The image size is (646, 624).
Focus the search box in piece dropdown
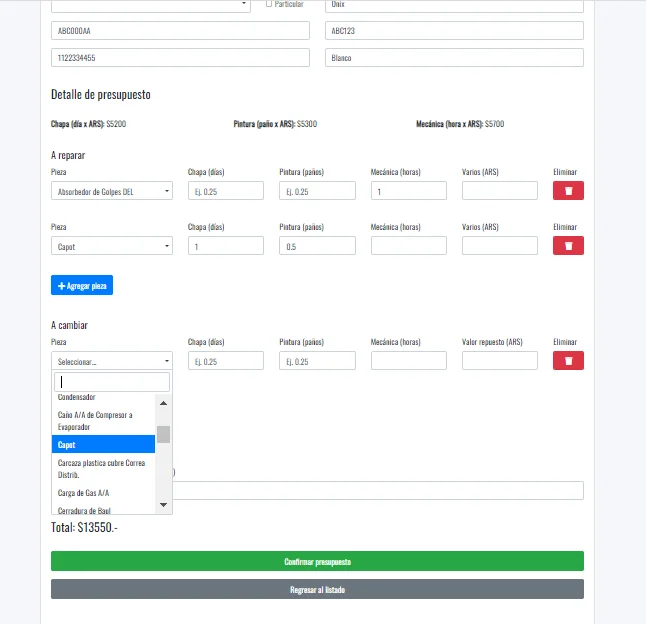112,382
